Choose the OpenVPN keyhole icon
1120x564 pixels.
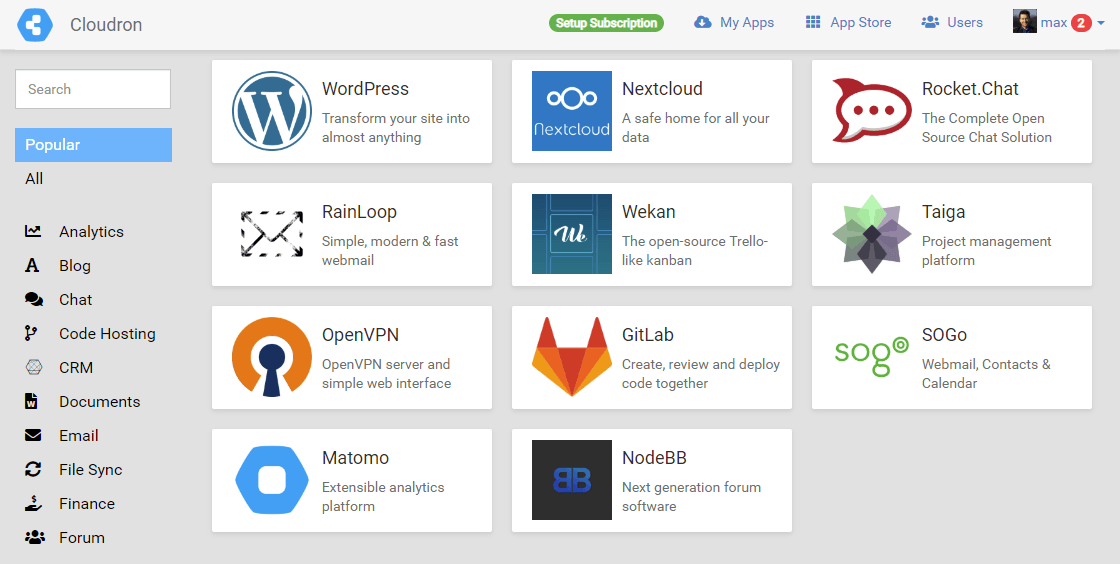272,357
